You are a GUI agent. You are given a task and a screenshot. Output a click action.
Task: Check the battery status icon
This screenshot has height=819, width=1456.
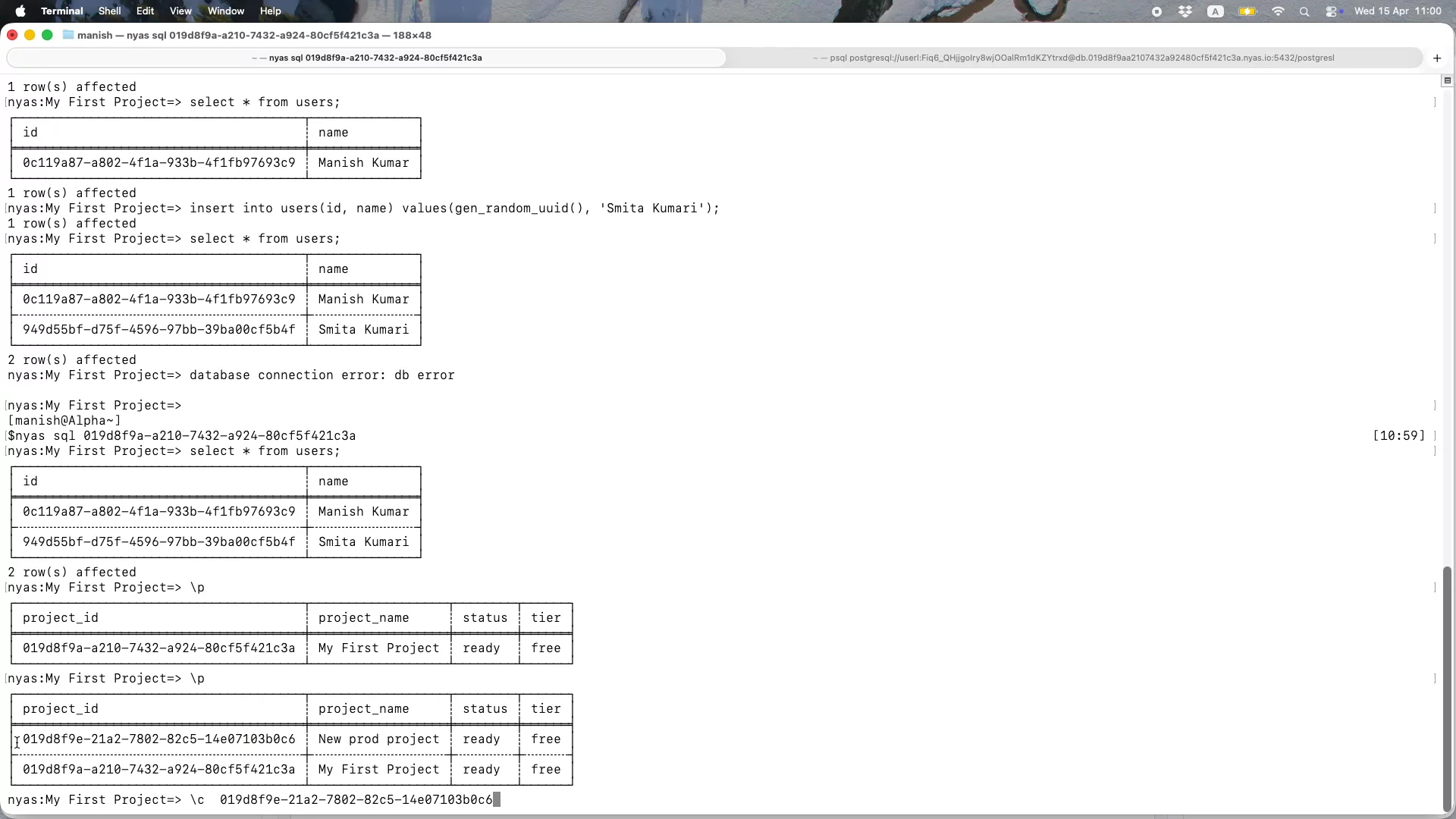[x=1247, y=11]
